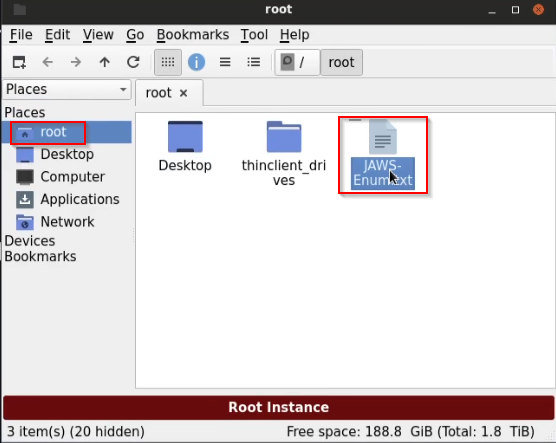The width and height of the screenshot is (556, 443).
Task: Open the Bookmarks menu
Action: [193, 35]
